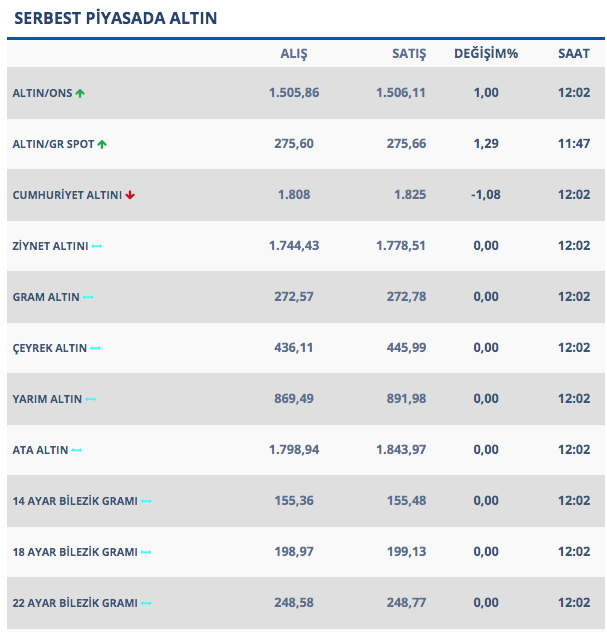
Task: Click the green up arrow beside ALTIN/ONS
Action: [x=80, y=93]
